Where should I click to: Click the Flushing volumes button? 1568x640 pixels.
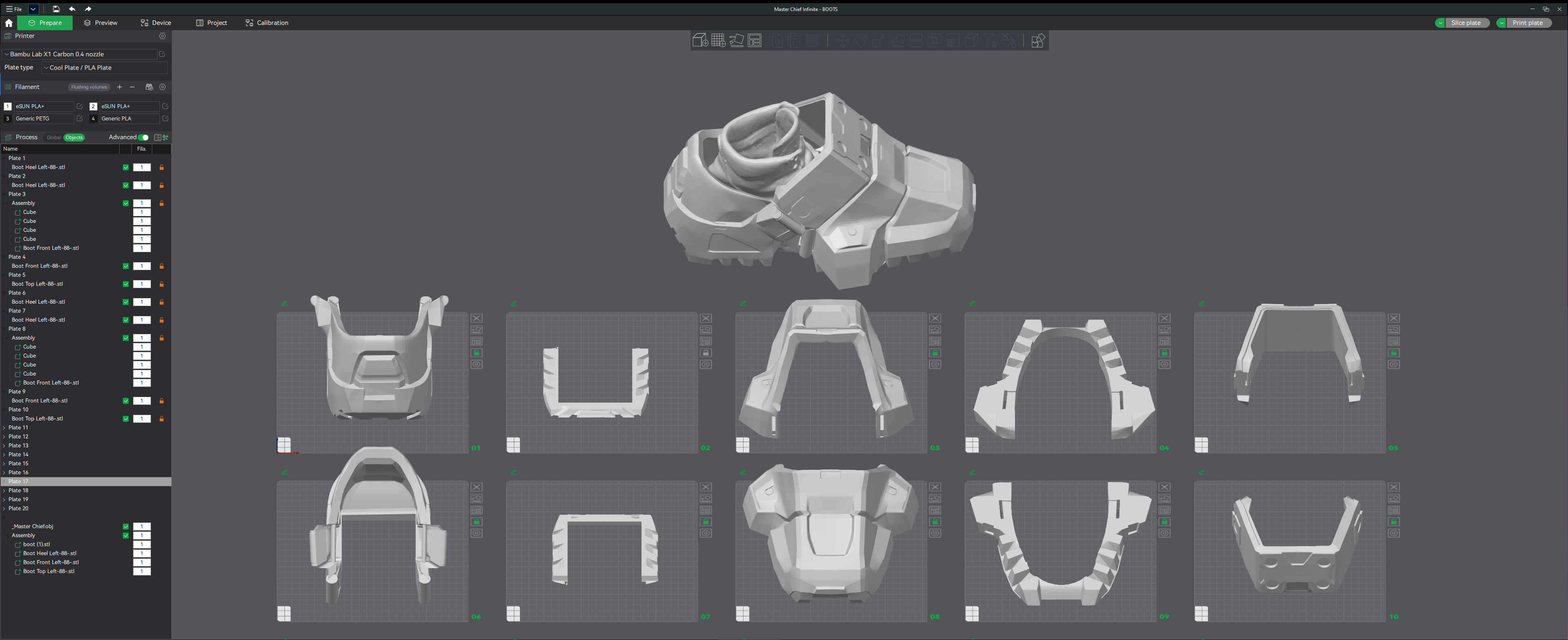click(89, 87)
